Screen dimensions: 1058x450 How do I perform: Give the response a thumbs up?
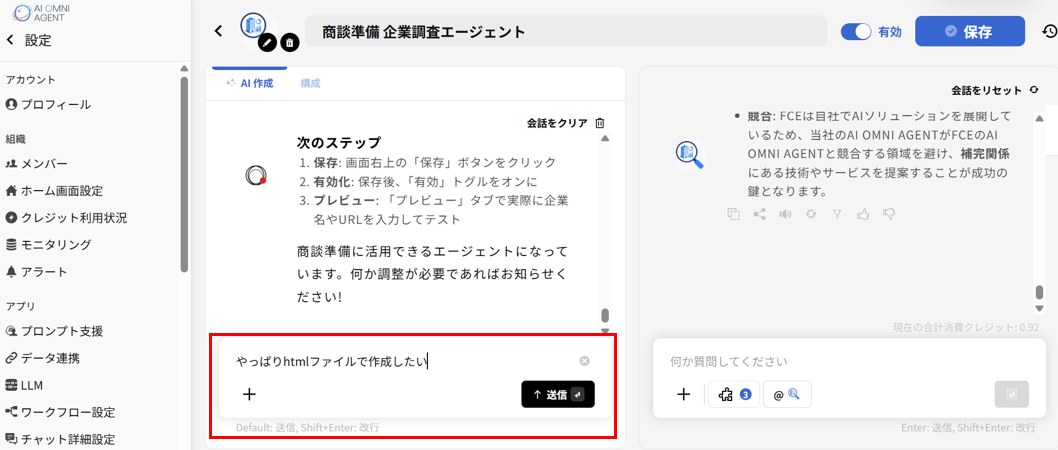click(x=863, y=214)
